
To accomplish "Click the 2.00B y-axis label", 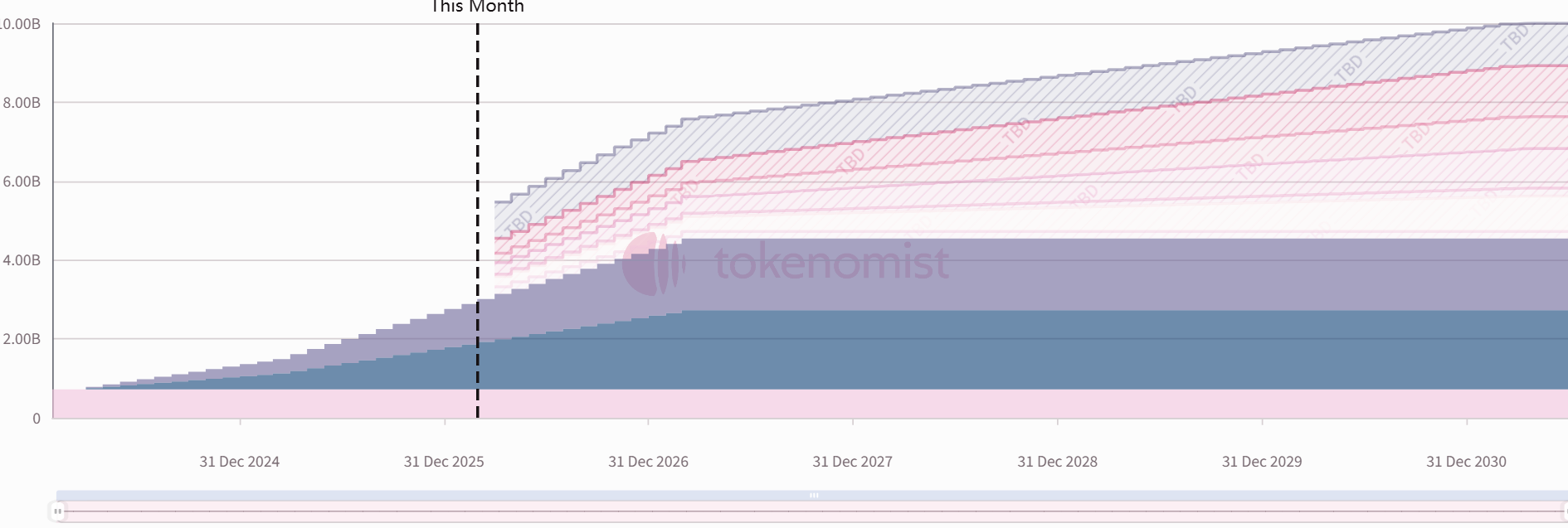I will tap(22, 339).
